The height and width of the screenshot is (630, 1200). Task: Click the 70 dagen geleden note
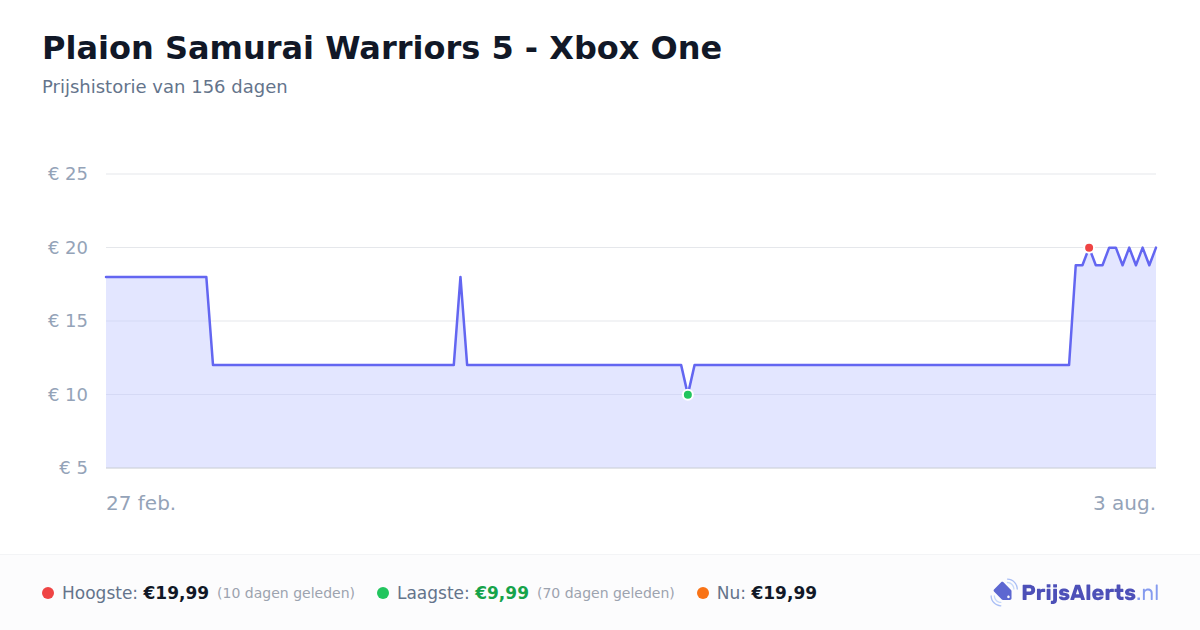click(606, 593)
